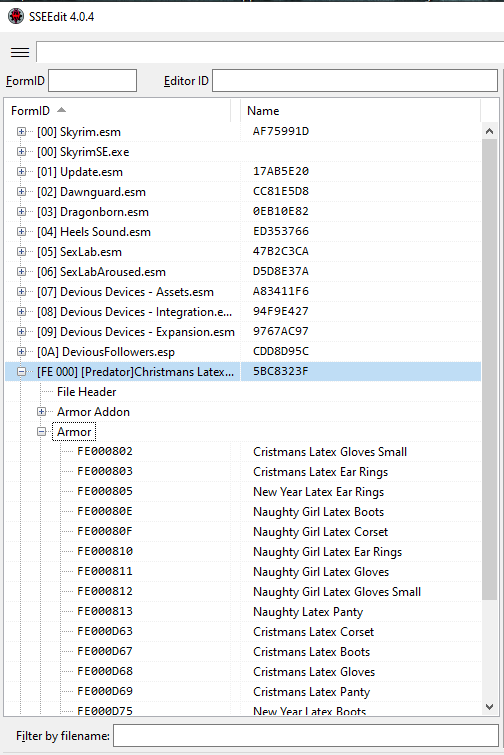
Task: Click the name 'Naughty Girl Latex Boots'
Action: 319,512
